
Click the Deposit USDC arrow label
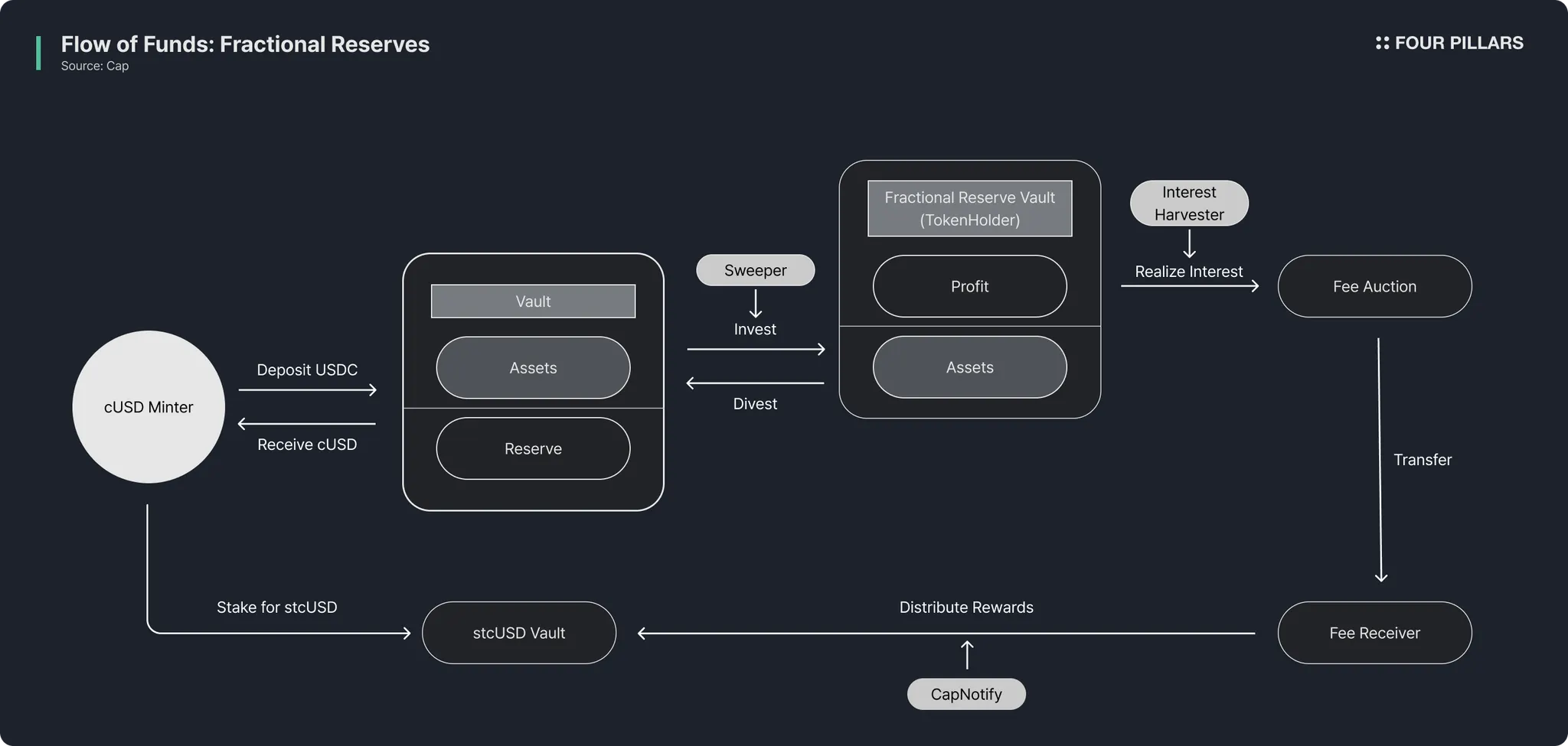tap(307, 370)
